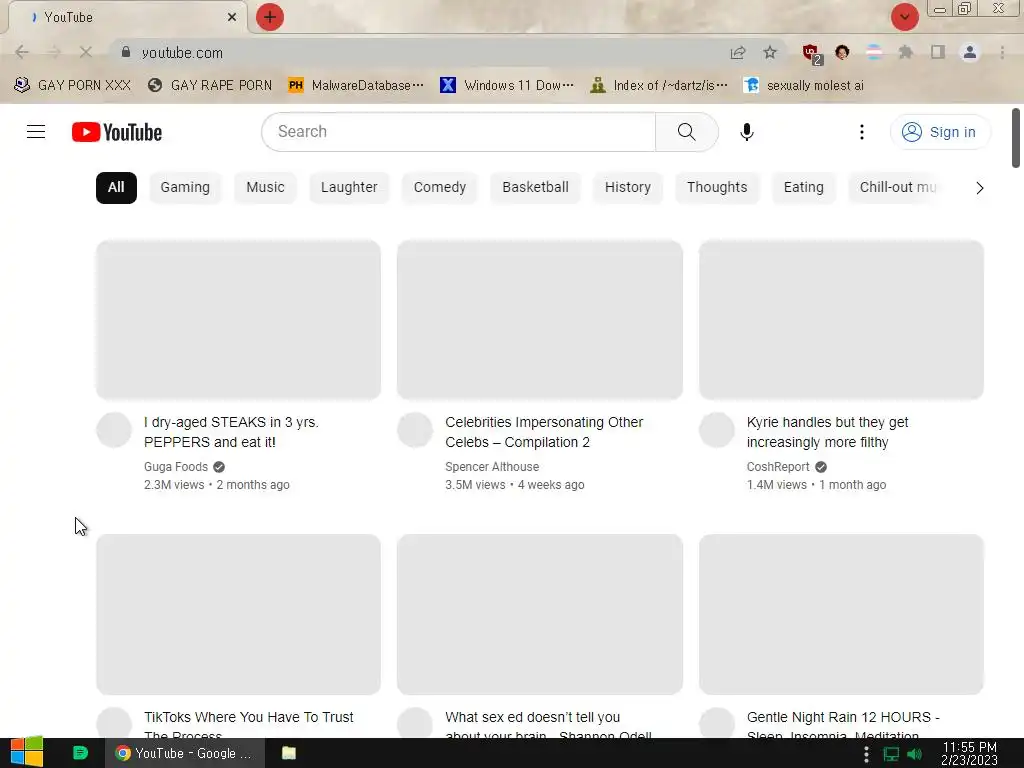Screen dimensions: 1024x768
Task: Go back with browser back arrow
Action: (x=22, y=52)
